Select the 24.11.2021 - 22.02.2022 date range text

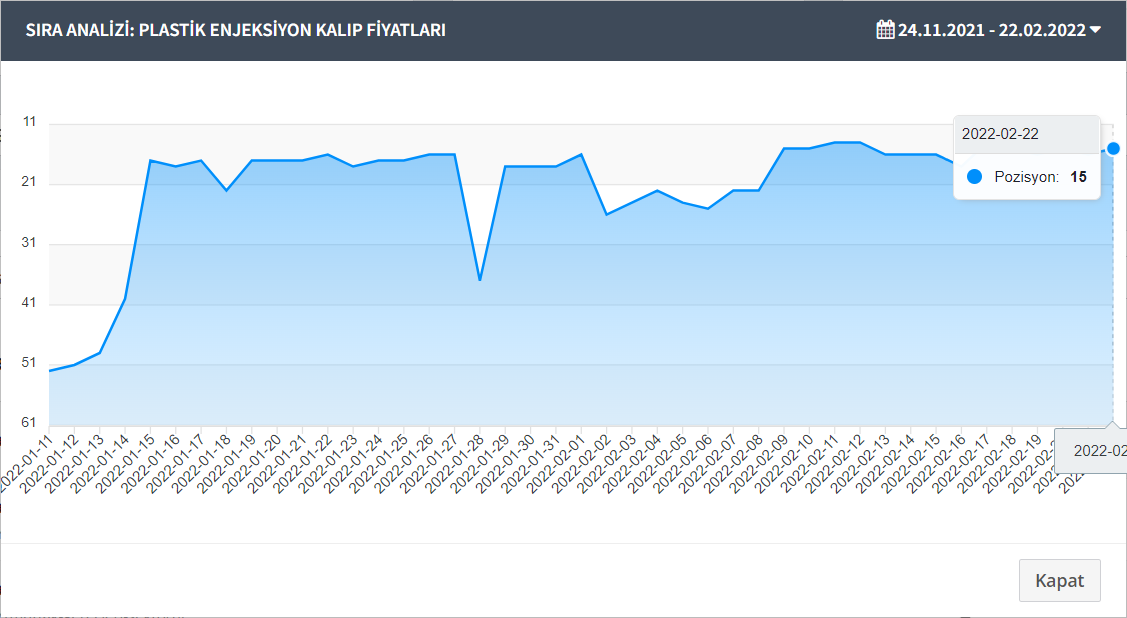click(x=992, y=30)
